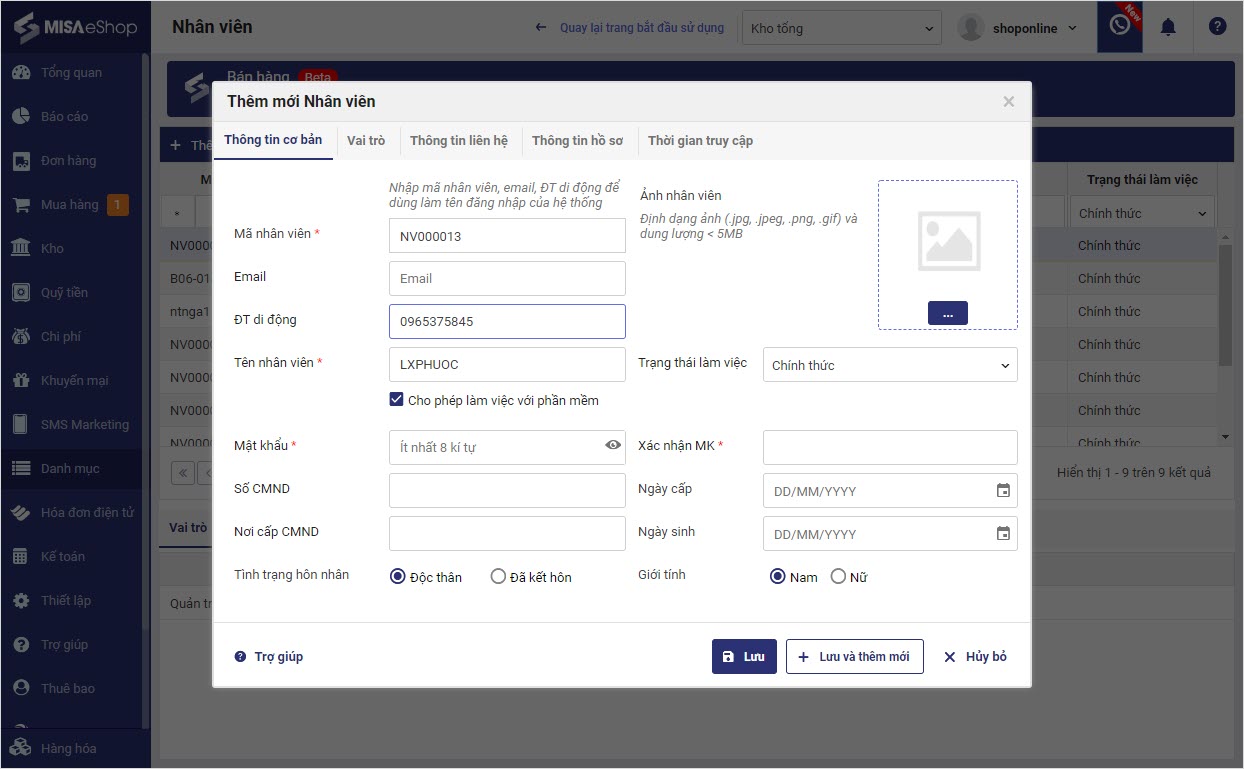Click Hủy bỏ cancel button

coord(975,656)
